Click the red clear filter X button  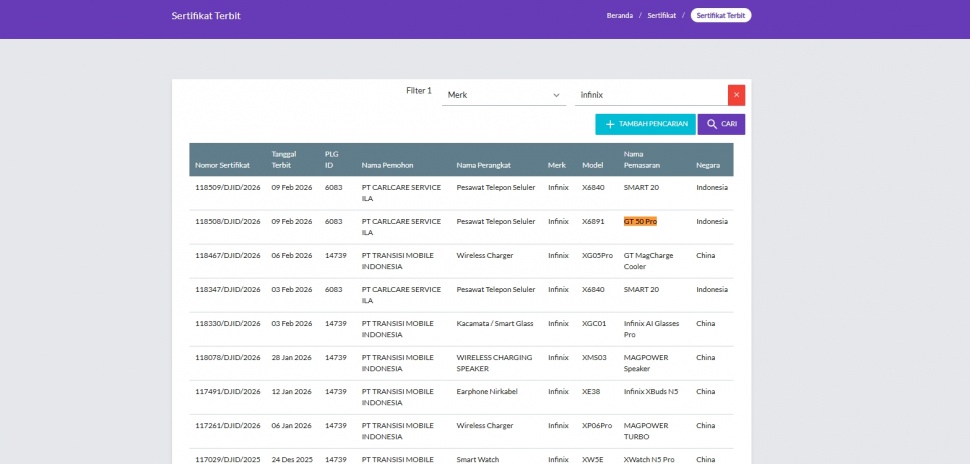click(x=736, y=95)
